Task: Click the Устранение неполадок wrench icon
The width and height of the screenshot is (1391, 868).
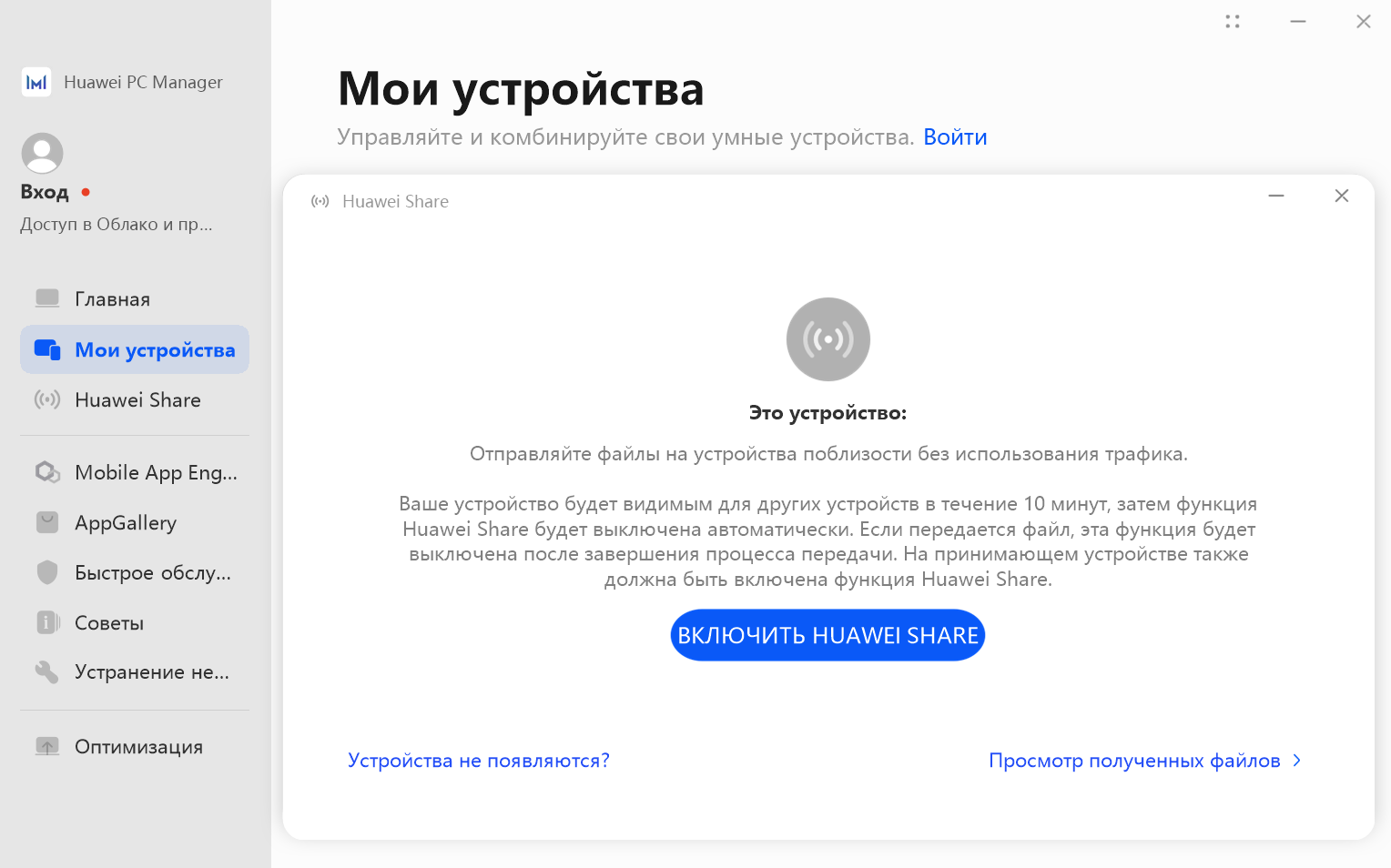Action: (47, 671)
